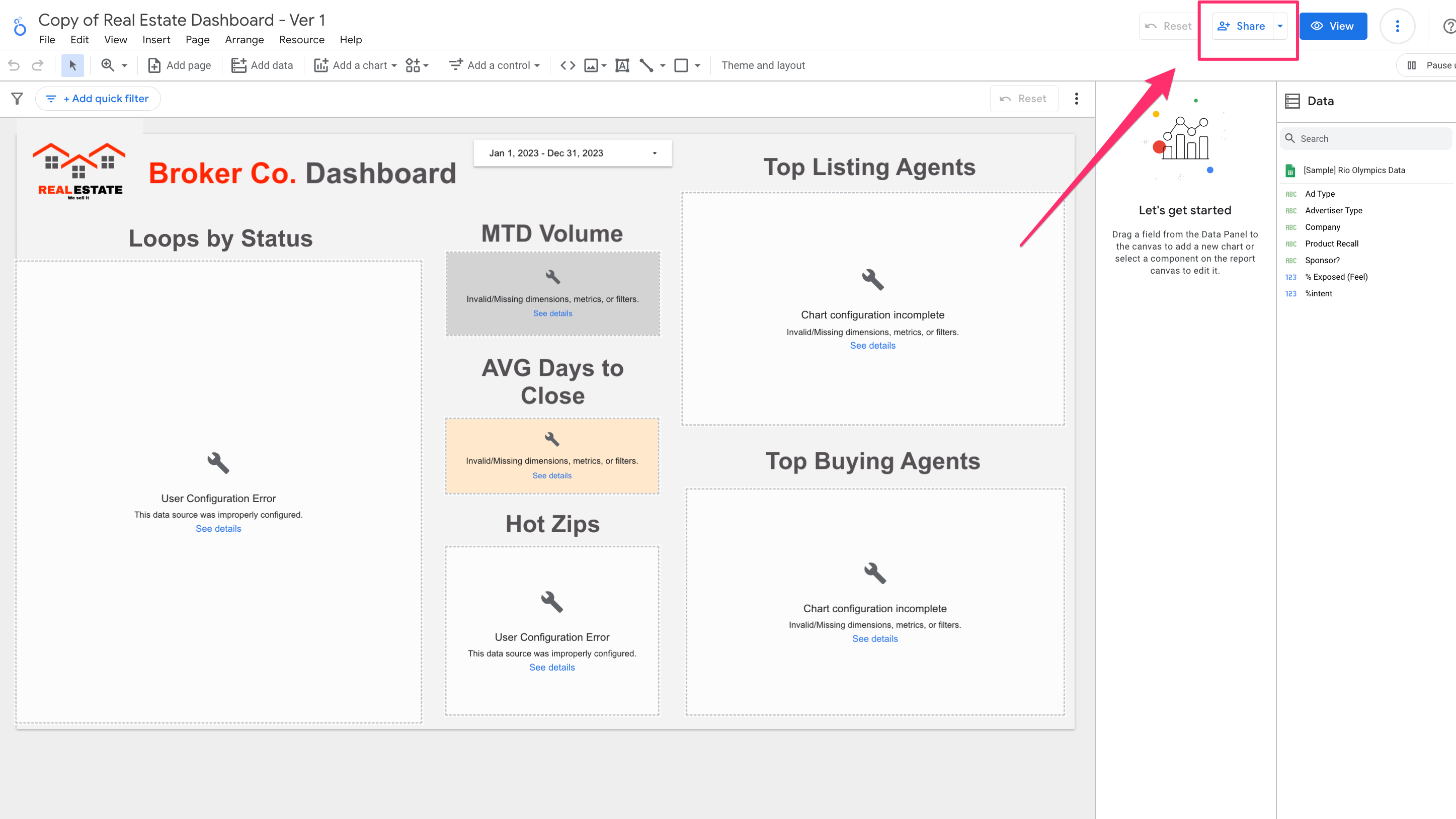Select the Undo icon in the toolbar
The height and width of the screenshot is (819, 1456).
click(x=14, y=65)
